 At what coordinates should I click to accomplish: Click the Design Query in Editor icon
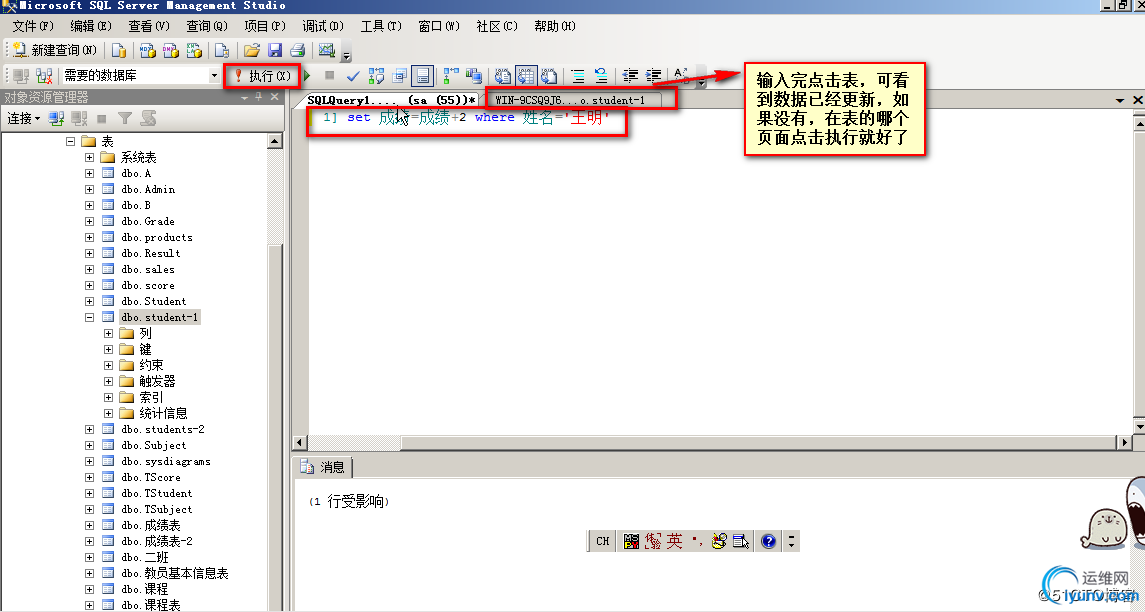click(x=399, y=75)
